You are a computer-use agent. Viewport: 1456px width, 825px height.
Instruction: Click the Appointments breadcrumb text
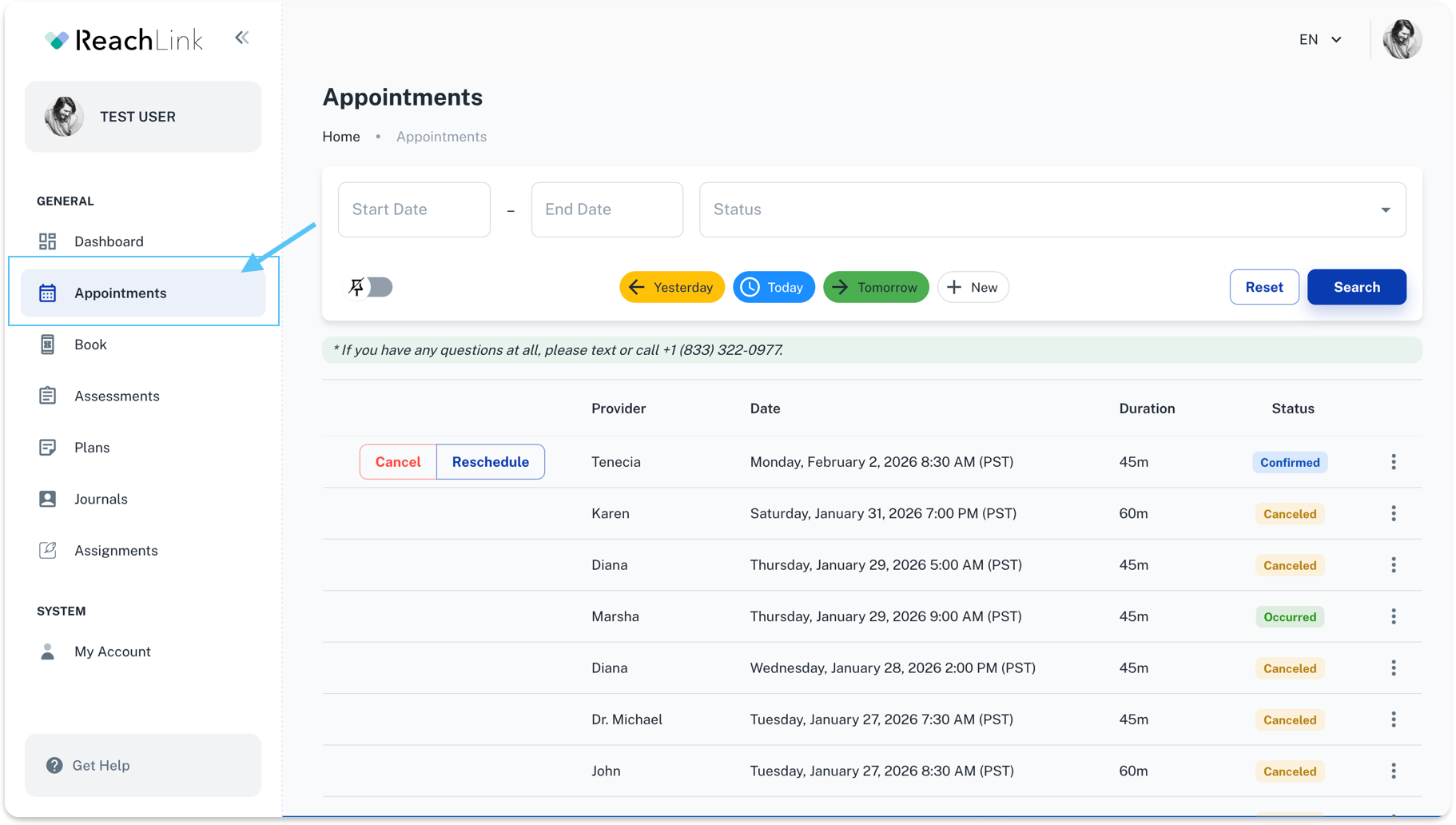point(441,137)
